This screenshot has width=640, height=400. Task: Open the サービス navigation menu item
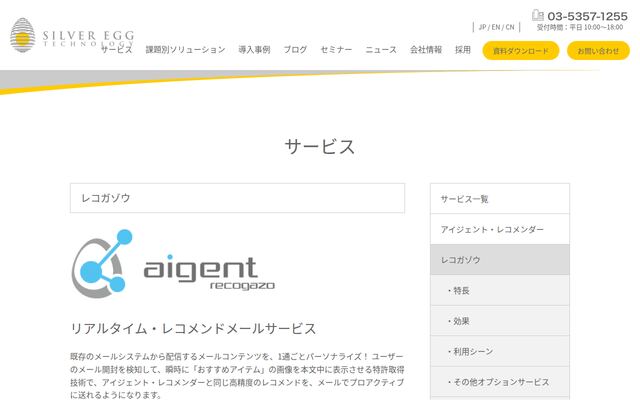tap(117, 49)
